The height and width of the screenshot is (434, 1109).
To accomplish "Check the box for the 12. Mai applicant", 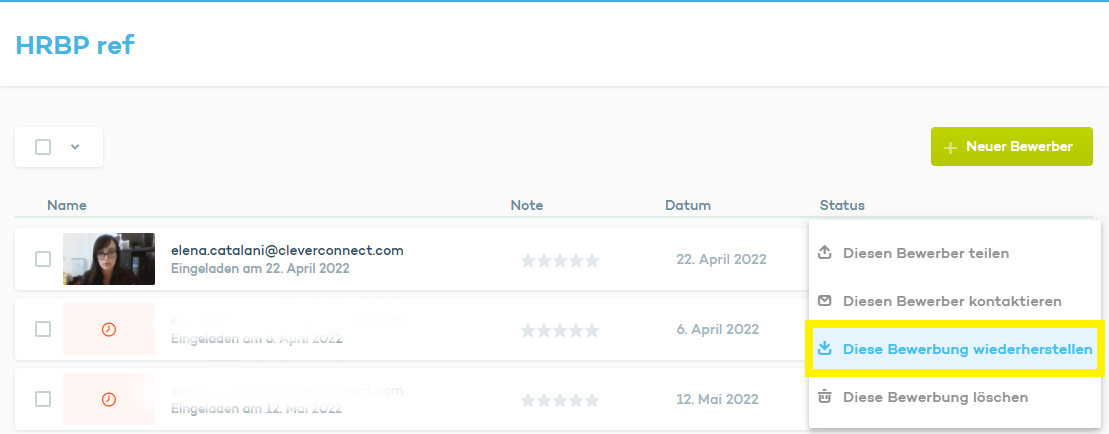I will (43, 399).
